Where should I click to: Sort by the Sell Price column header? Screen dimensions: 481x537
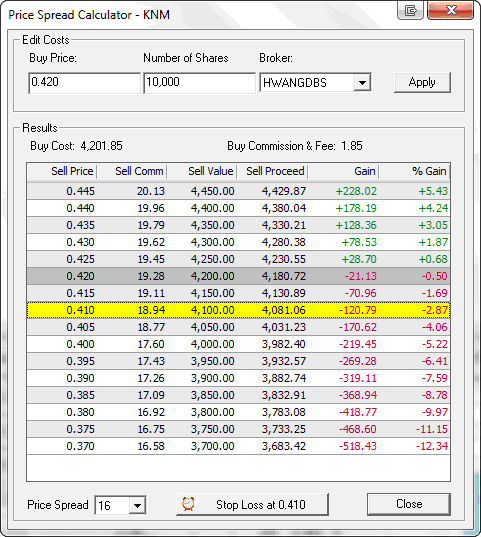[x=62, y=171]
